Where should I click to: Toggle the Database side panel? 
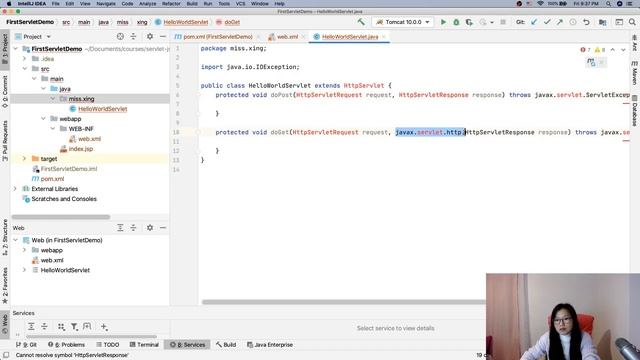pos(635,110)
